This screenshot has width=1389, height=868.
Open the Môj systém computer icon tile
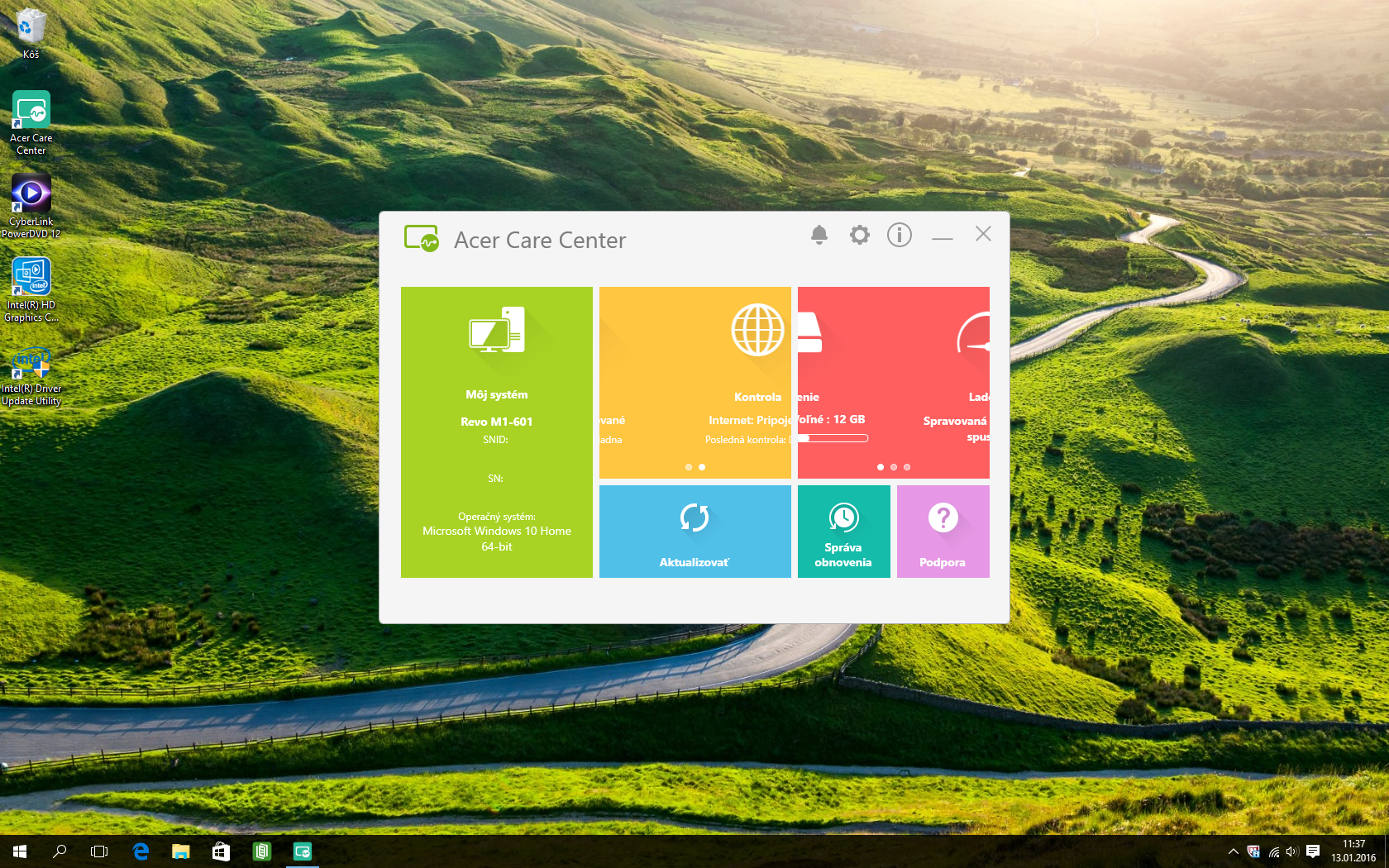[x=497, y=330]
